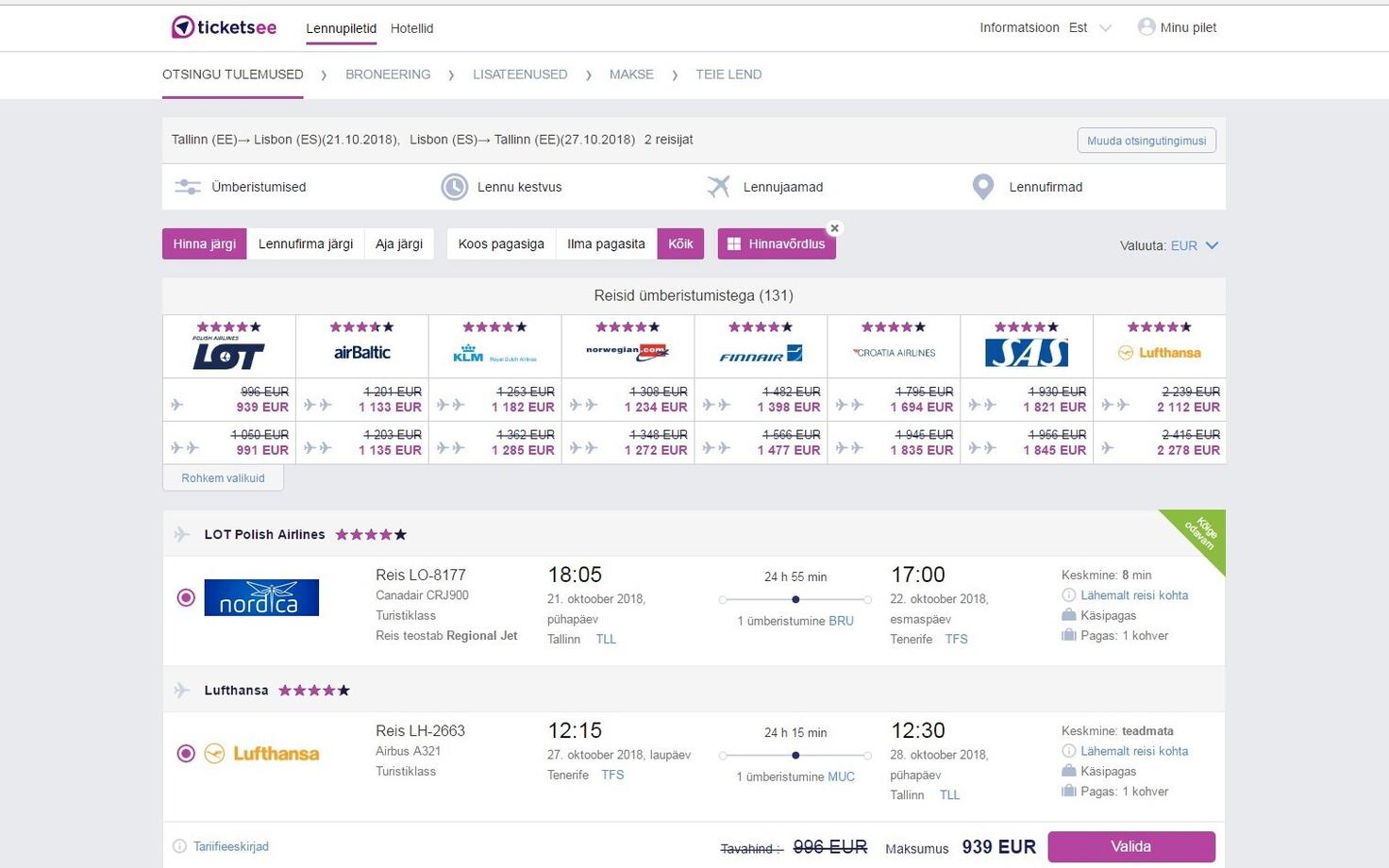The height and width of the screenshot is (868, 1389).
Task: Open the Lennujaamad airplane icon
Action: tap(719, 187)
